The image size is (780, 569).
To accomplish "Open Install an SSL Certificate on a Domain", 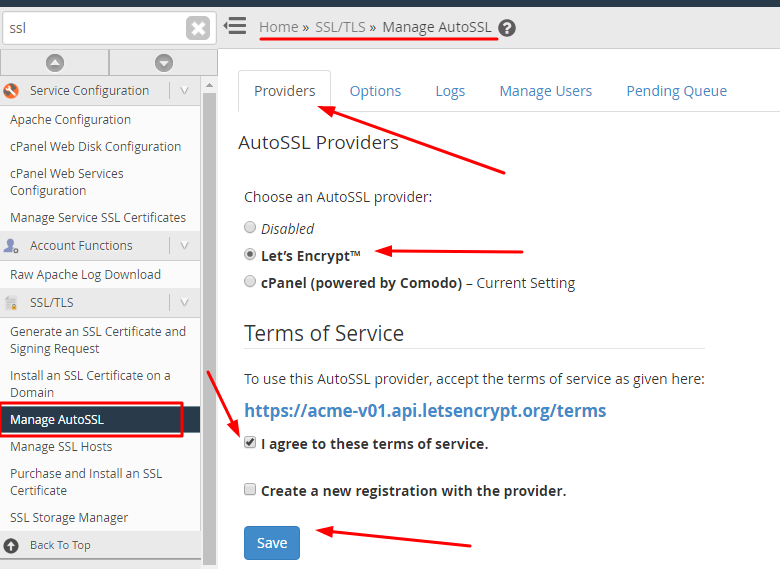I will point(90,384).
